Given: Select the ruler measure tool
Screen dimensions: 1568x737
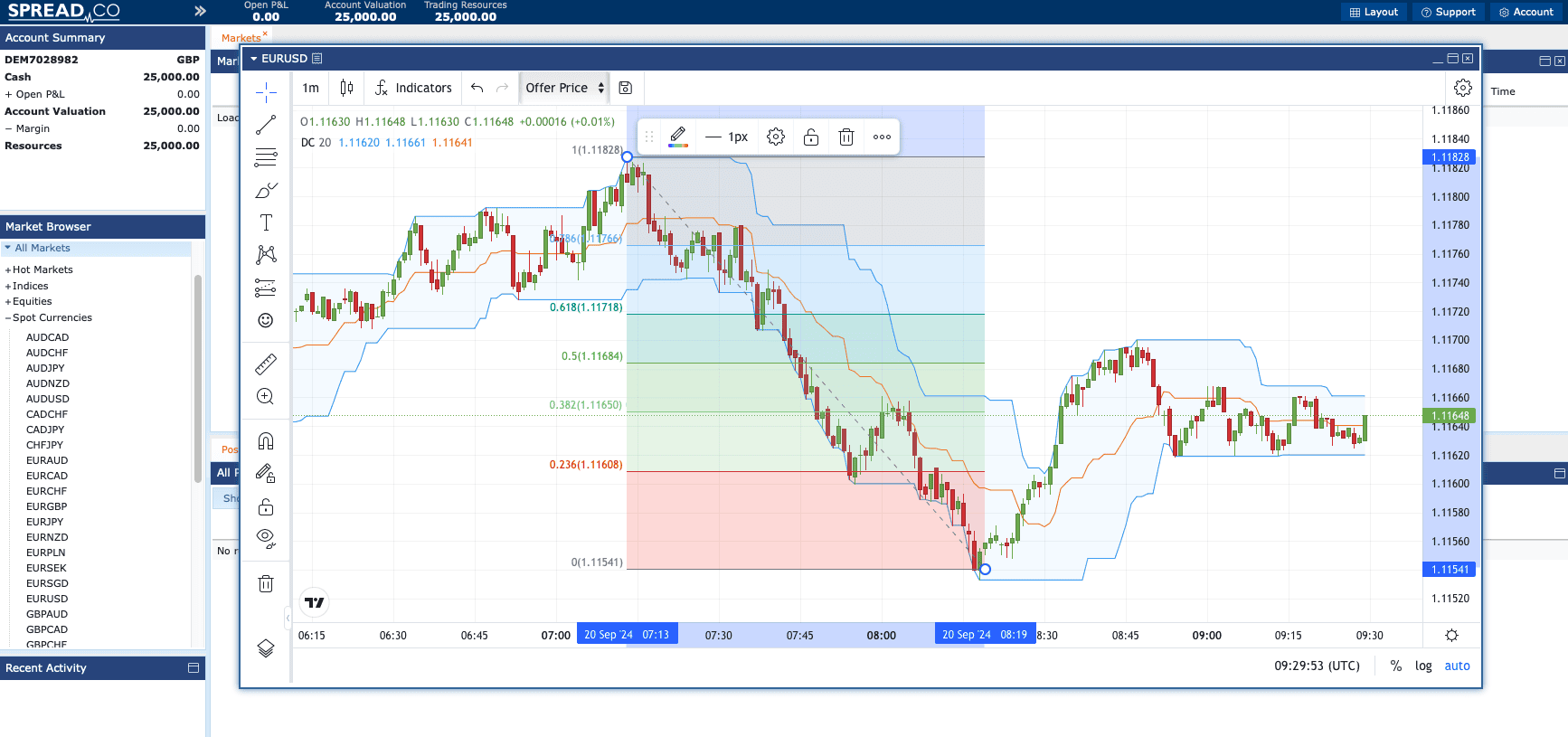Looking at the screenshot, I should [x=266, y=364].
